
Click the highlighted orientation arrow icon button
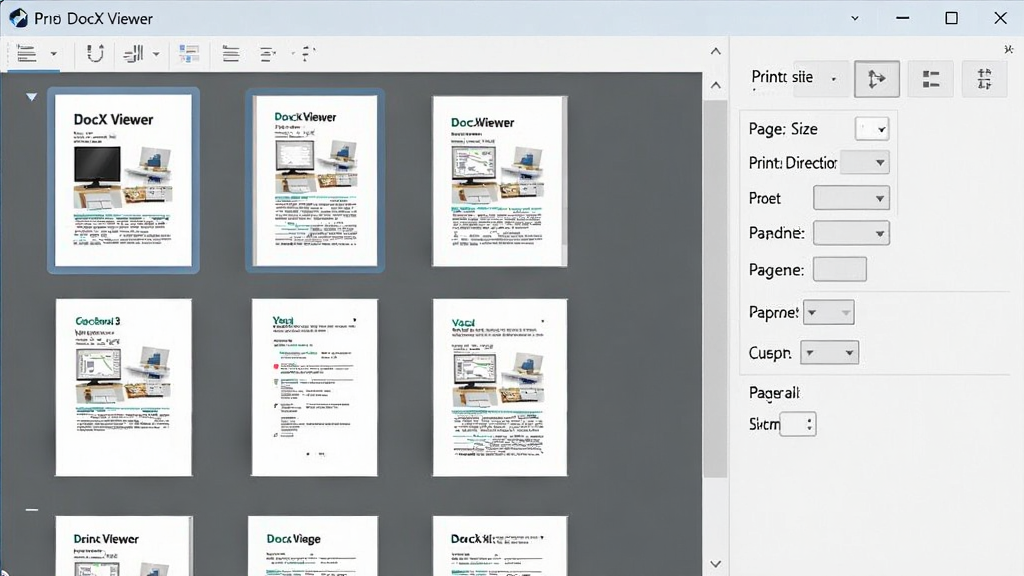point(876,79)
